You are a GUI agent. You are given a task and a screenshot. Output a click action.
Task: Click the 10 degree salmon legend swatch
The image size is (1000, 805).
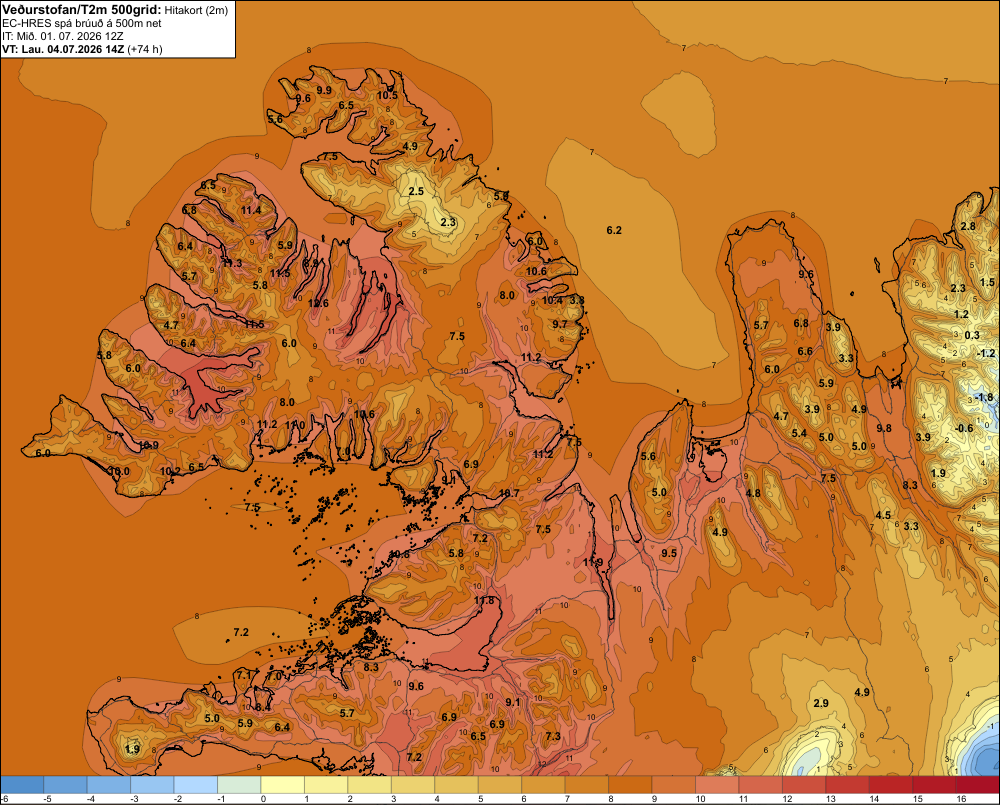pyautogui.click(x=717, y=785)
